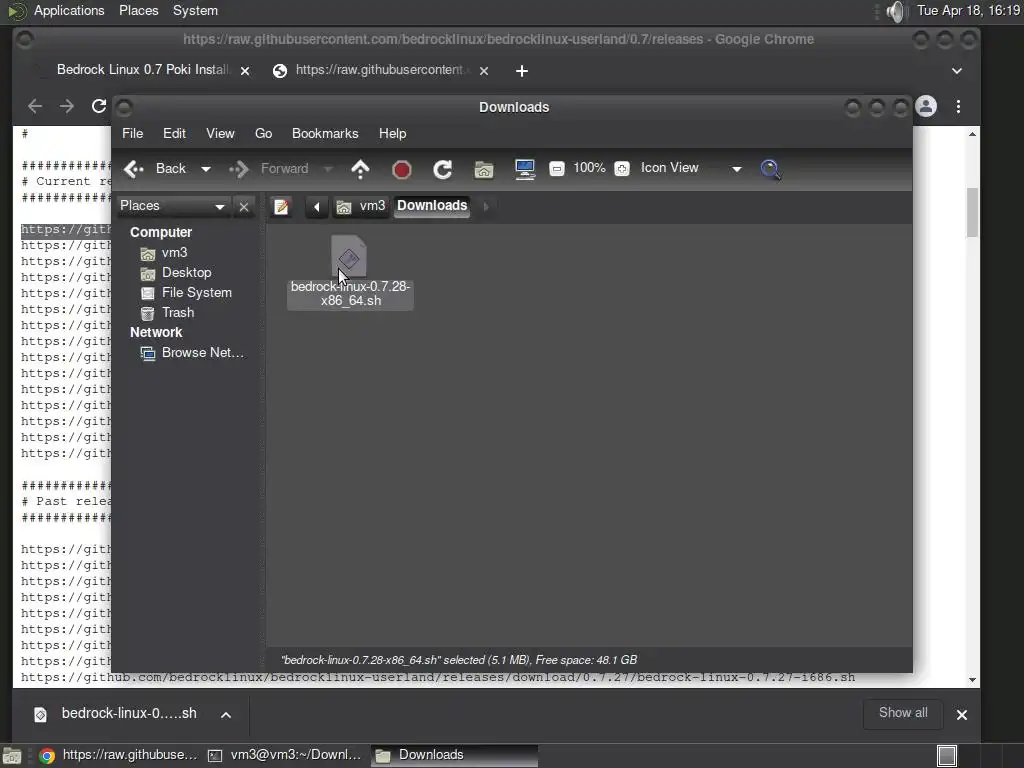Go to the parent folder with the up arrow
This screenshot has width=1024, height=768.
(x=360, y=169)
